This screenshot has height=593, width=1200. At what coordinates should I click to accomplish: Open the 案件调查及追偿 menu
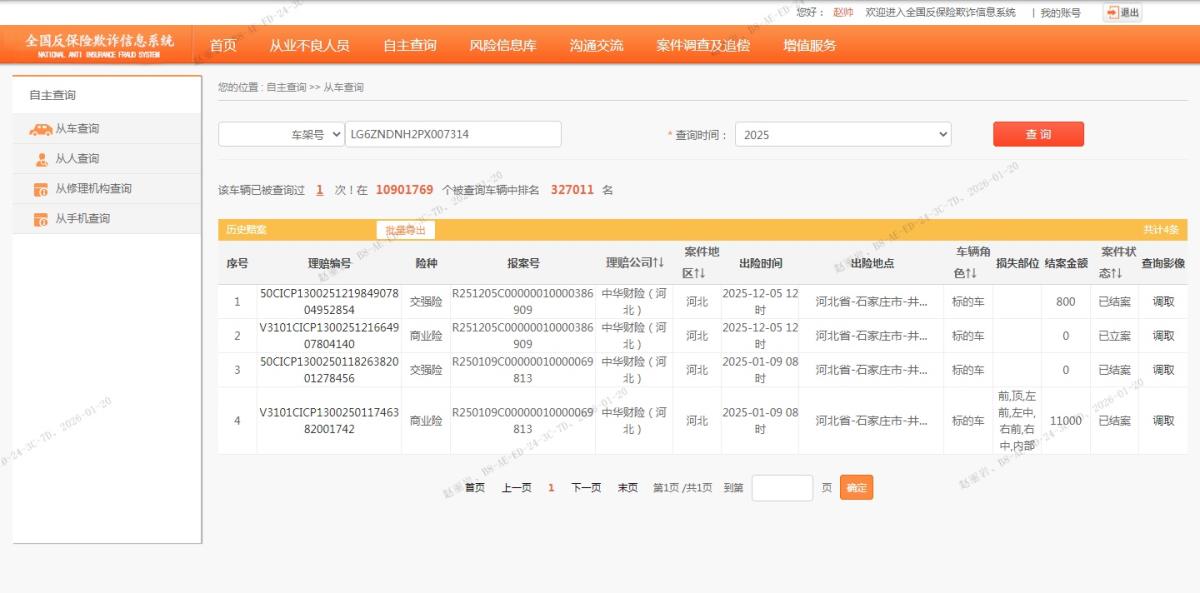[703, 45]
